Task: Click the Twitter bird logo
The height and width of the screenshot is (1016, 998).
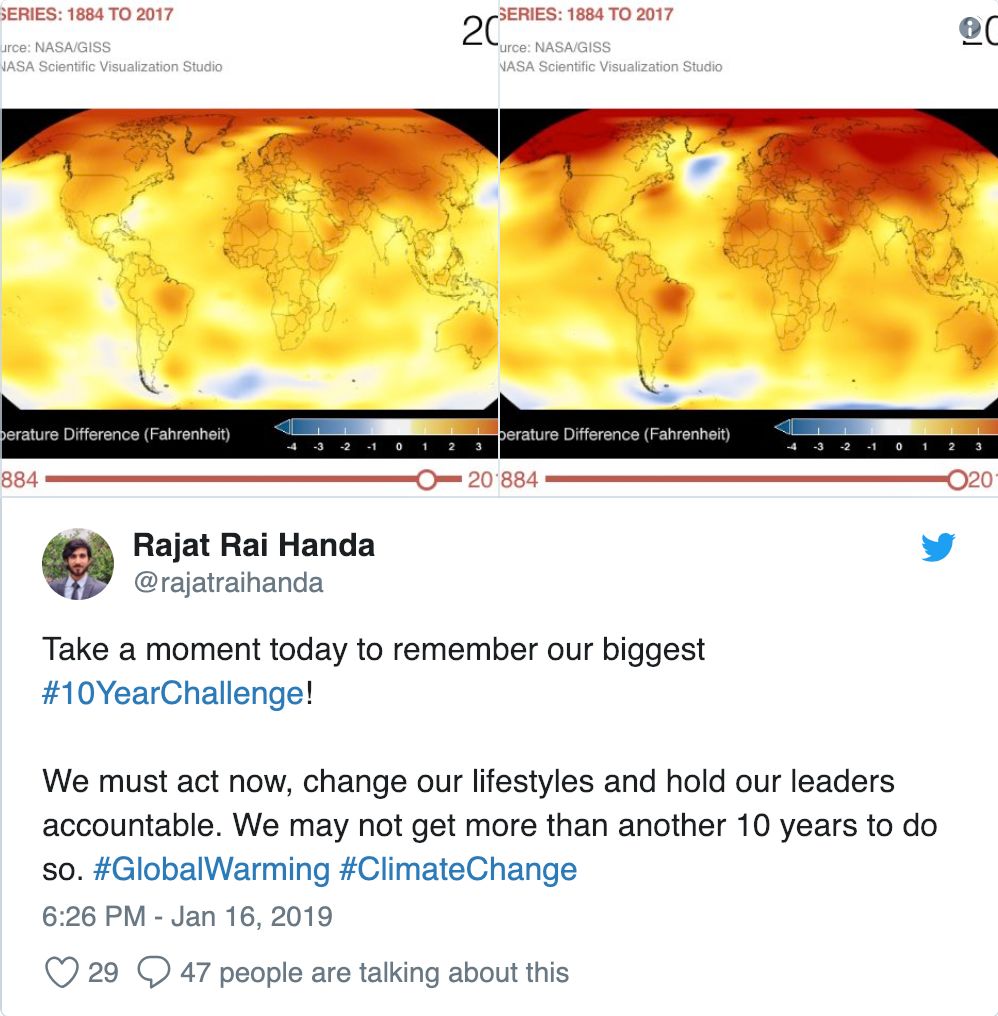Action: pyautogui.click(x=938, y=547)
